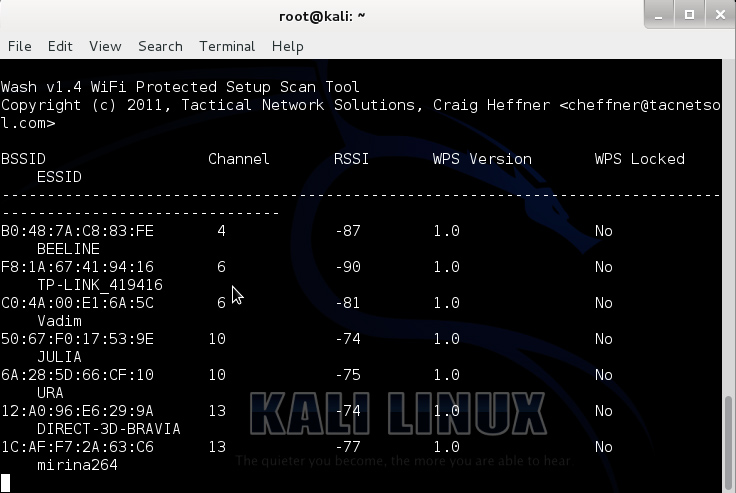Viewport: 736px width, 493px height.
Task: Open the Edit menu
Action: [x=60, y=46]
